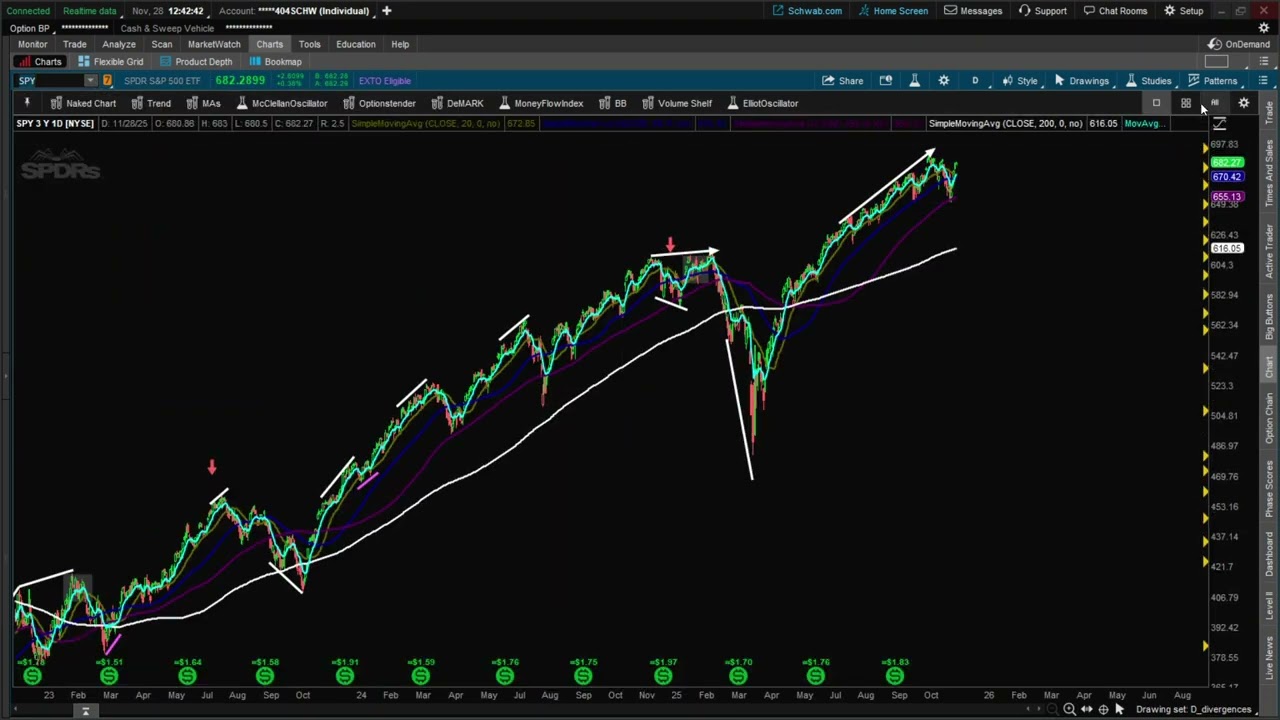Open the Drawing set D_divergences selector
1280x720 pixels.
(1194, 709)
